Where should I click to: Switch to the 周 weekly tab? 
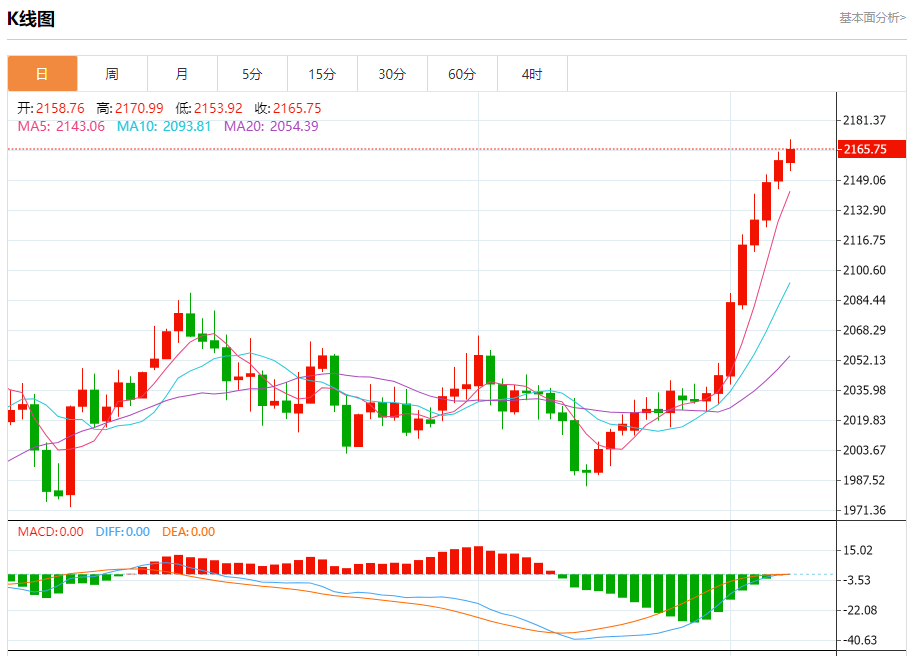click(112, 74)
